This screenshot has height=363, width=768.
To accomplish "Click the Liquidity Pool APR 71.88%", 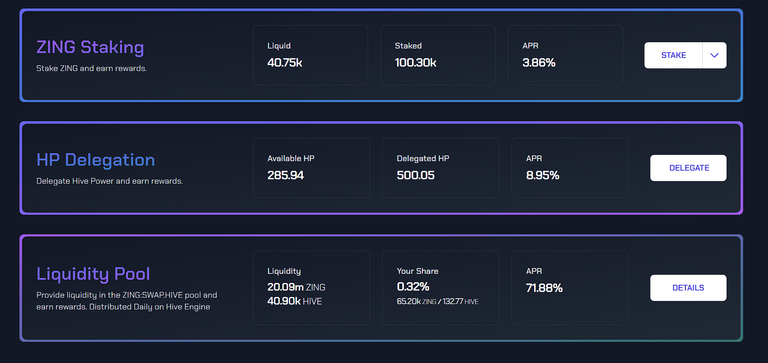I will [x=544, y=288].
